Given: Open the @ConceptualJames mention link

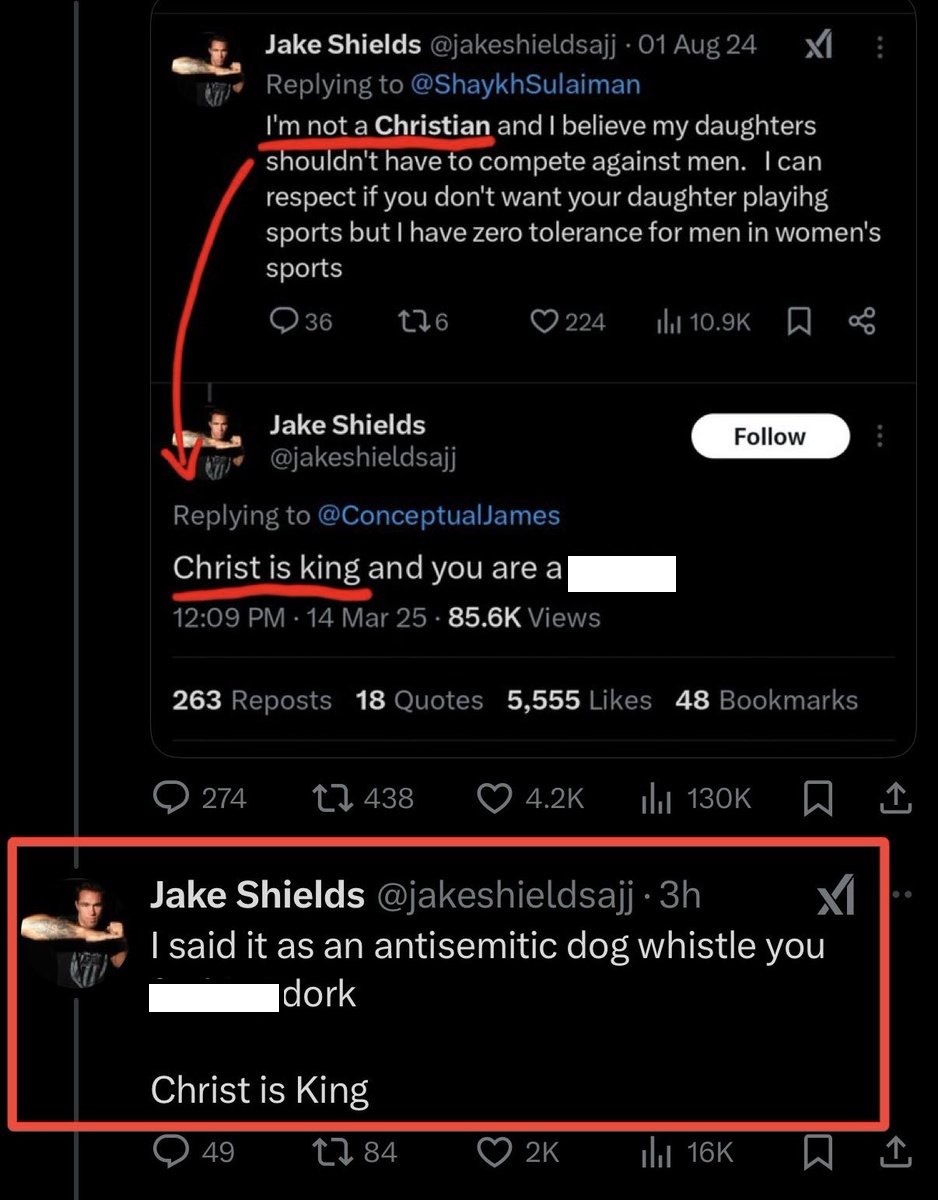Looking at the screenshot, I should tap(438, 515).
